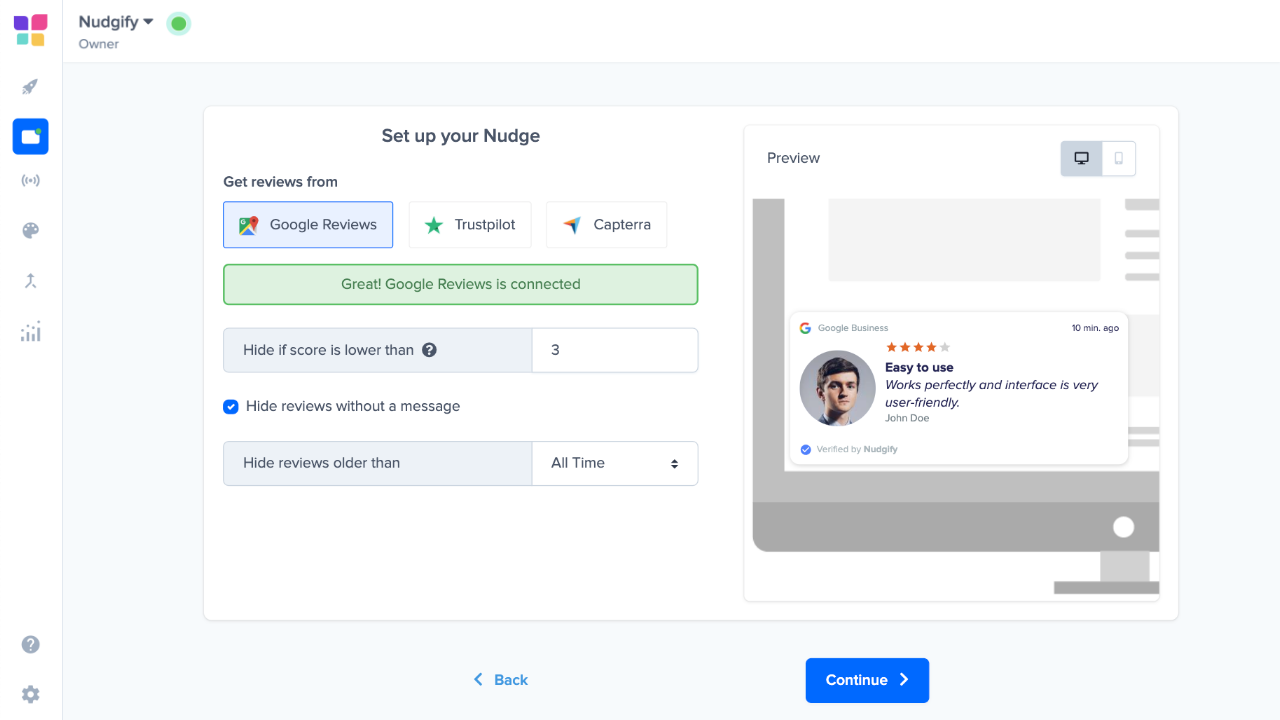Screen dimensions: 1280x720
Task: Choose Google Reviews as review source
Action: tap(308, 225)
